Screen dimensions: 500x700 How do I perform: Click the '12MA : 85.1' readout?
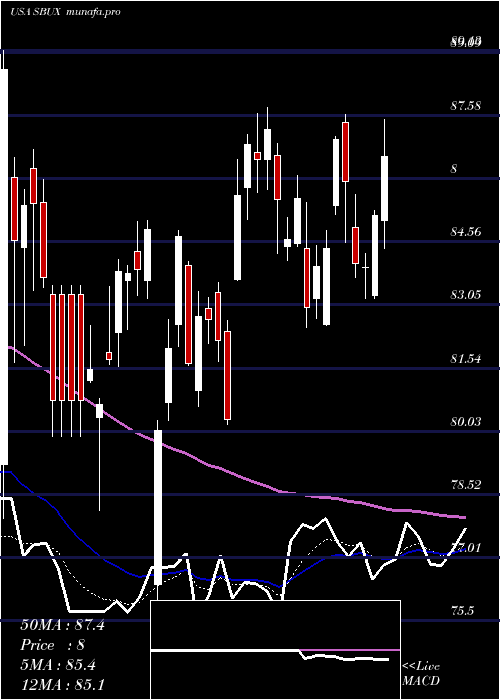pos(62,685)
